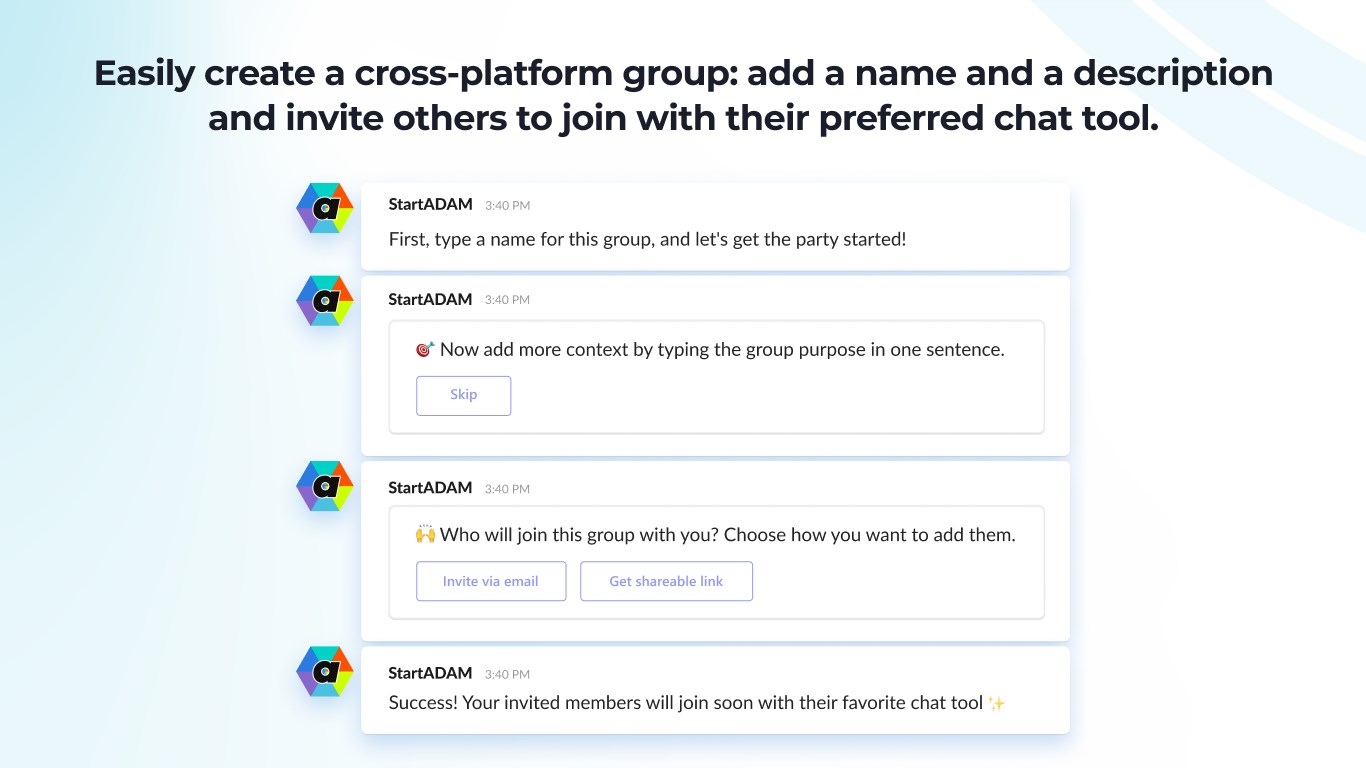Click the raised hands emoji before 'Who will join'
1366x768 pixels.
tap(425, 535)
